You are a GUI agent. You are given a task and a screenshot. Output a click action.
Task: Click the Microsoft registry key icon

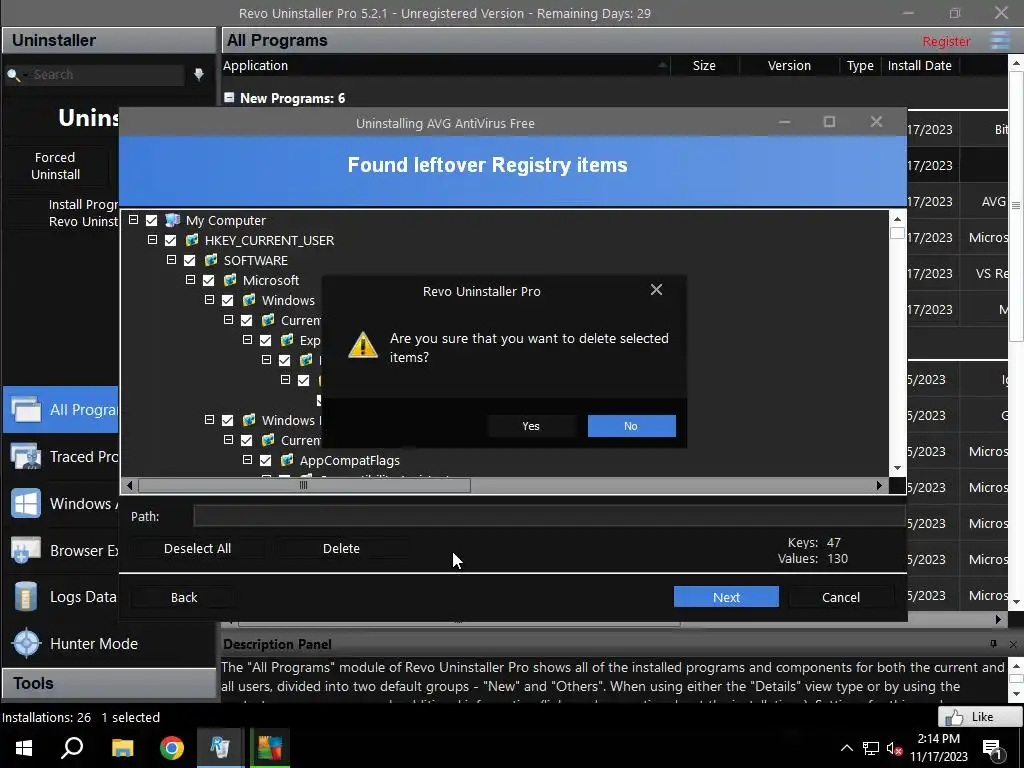point(229,280)
